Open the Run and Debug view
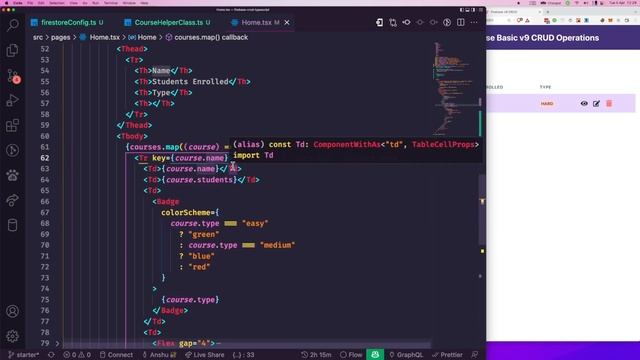 [x=13, y=100]
